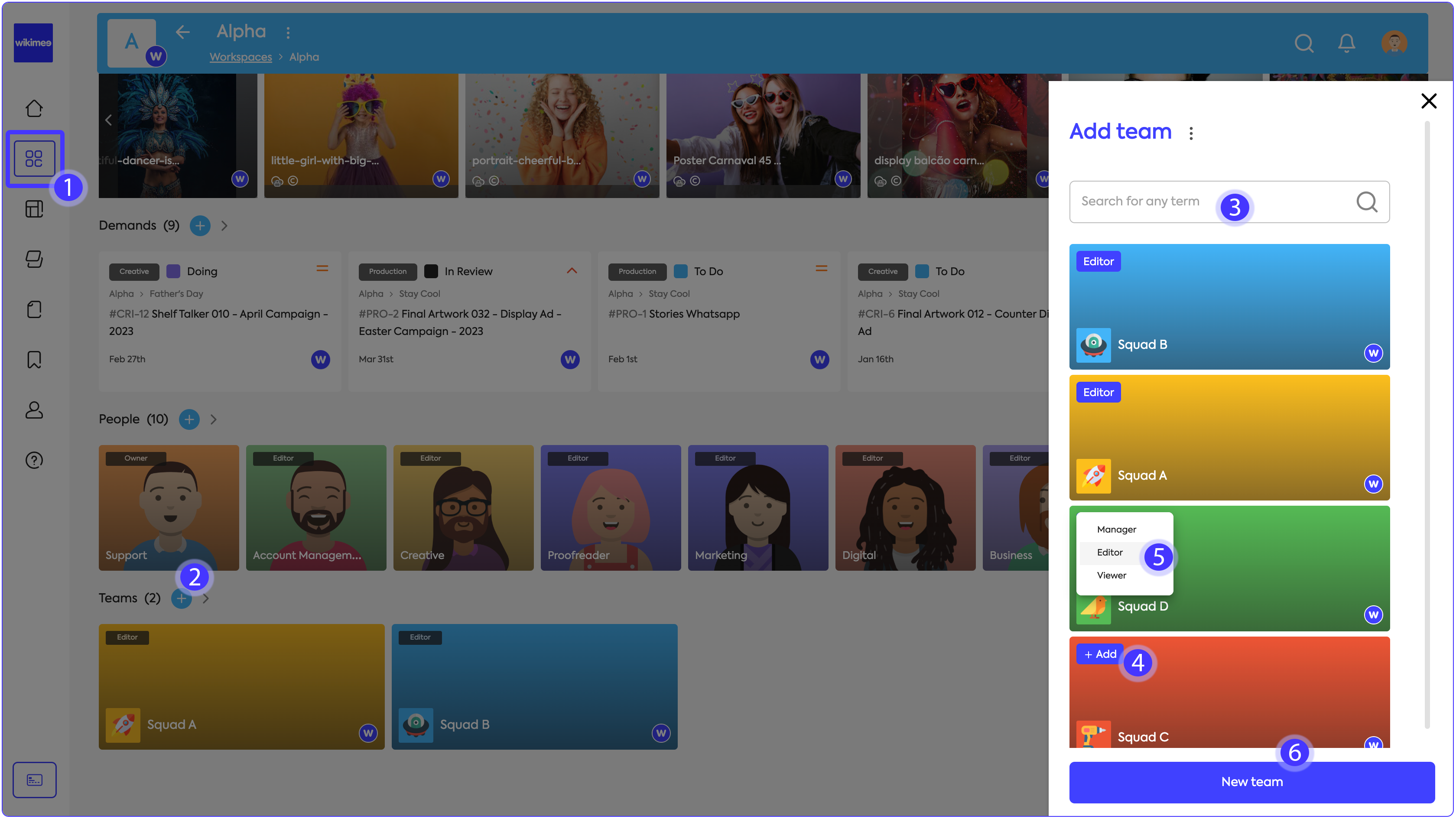Open the people icon in sidebar
The image size is (1456, 819).
(x=34, y=410)
